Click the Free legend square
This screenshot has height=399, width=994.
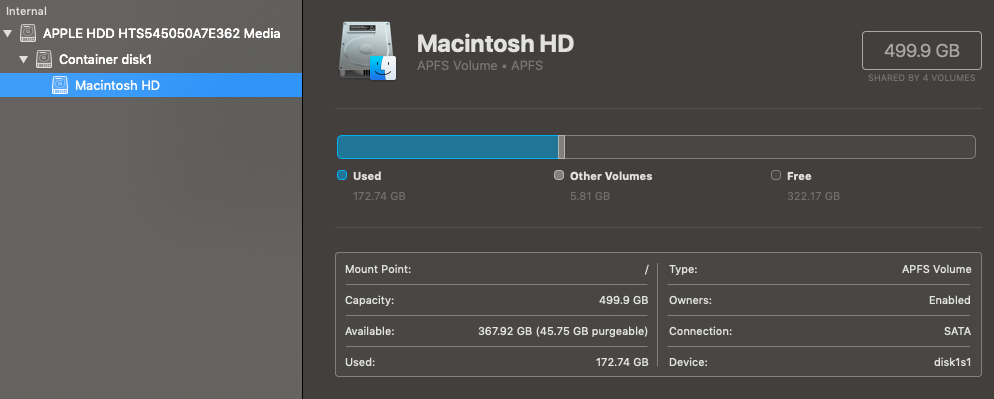click(776, 176)
